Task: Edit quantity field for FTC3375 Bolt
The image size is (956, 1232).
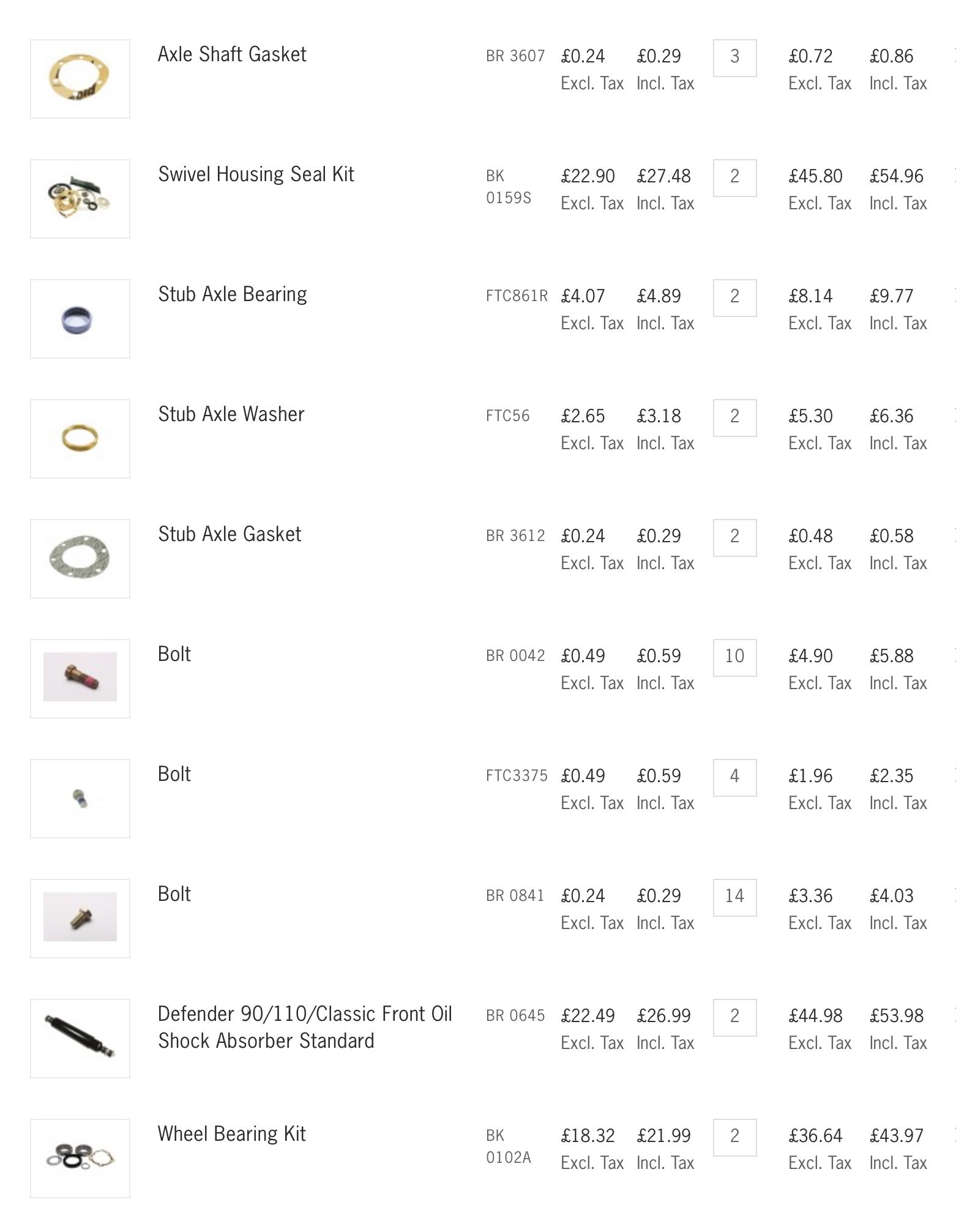Action: click(734, 778)
